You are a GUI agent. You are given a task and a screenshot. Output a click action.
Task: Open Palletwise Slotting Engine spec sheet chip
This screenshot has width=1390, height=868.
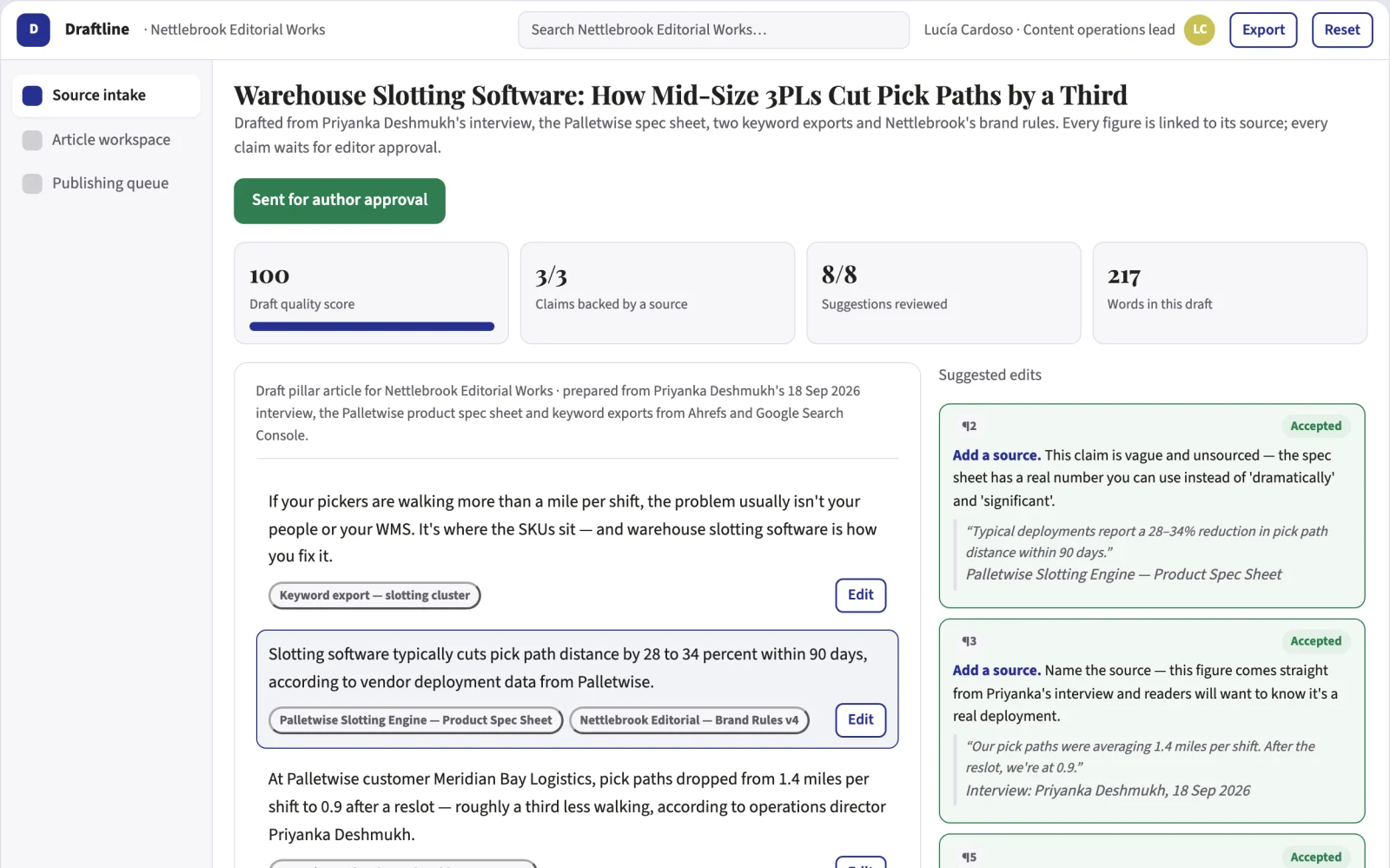[x=415, y=720]
